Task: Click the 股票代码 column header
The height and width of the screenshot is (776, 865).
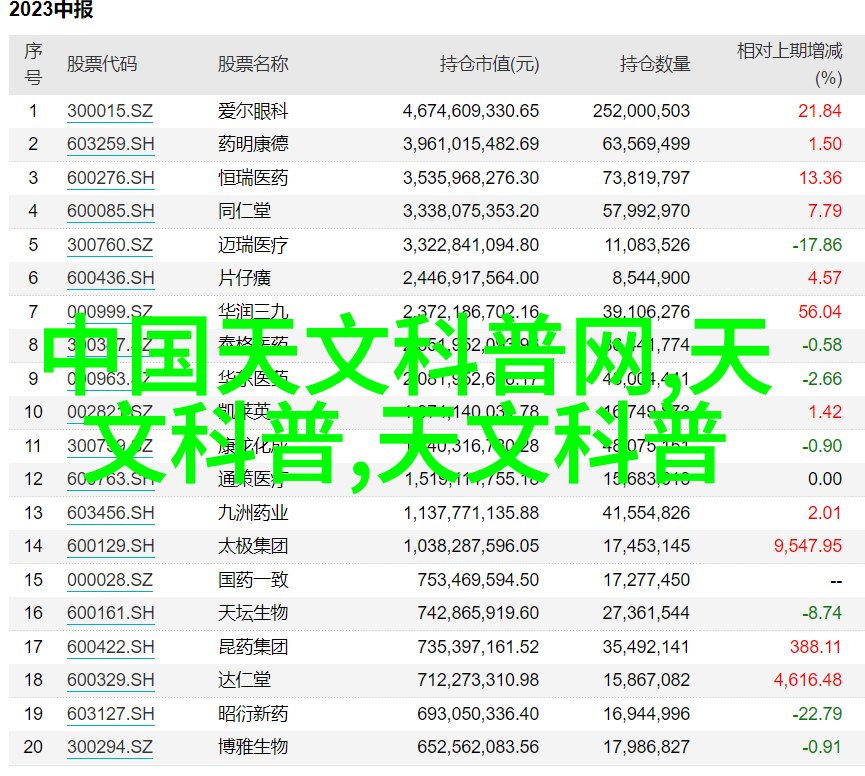Action: (x=102, y=64)
